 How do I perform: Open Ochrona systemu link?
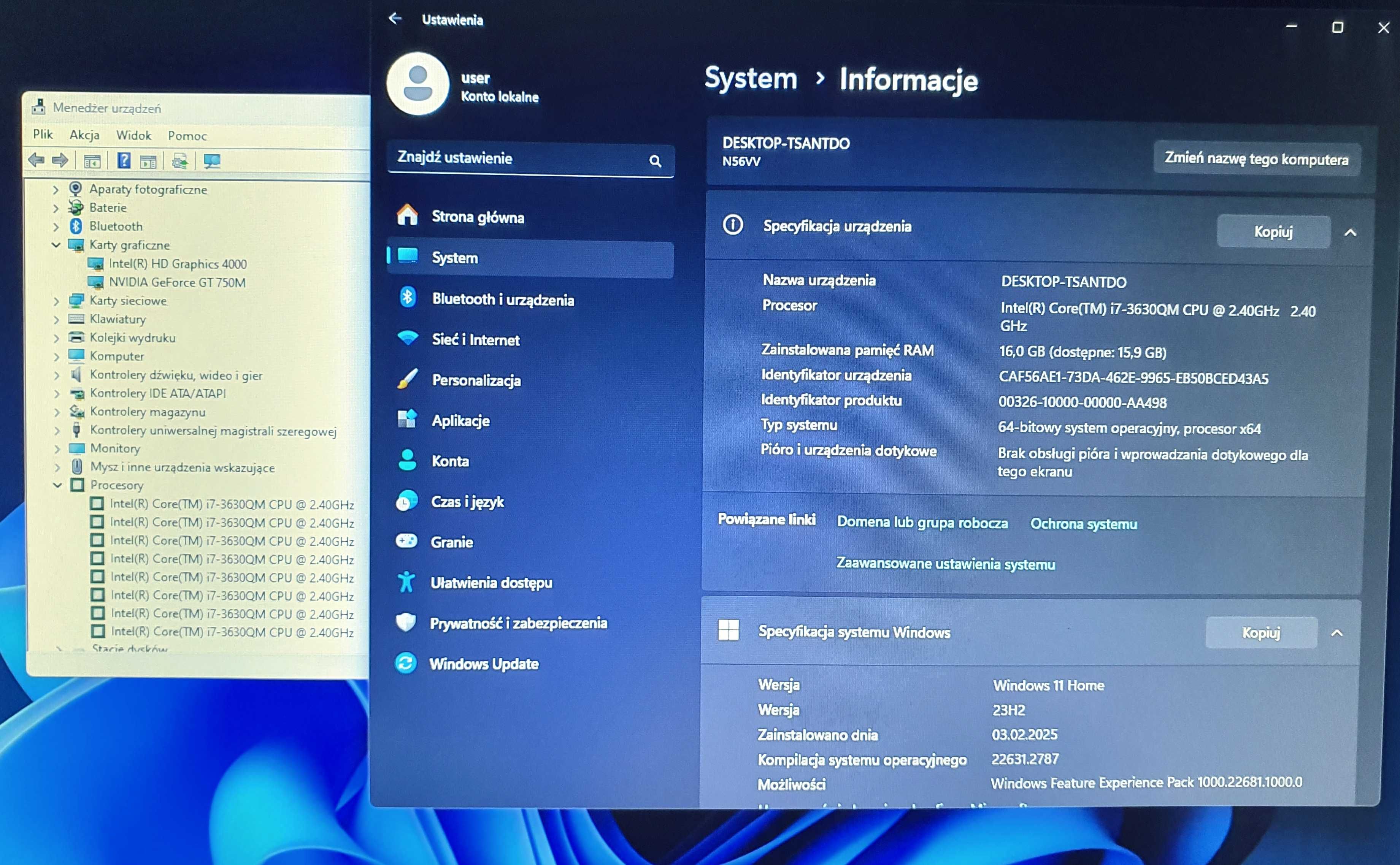pyautogui.click(x=1084, y=523)
